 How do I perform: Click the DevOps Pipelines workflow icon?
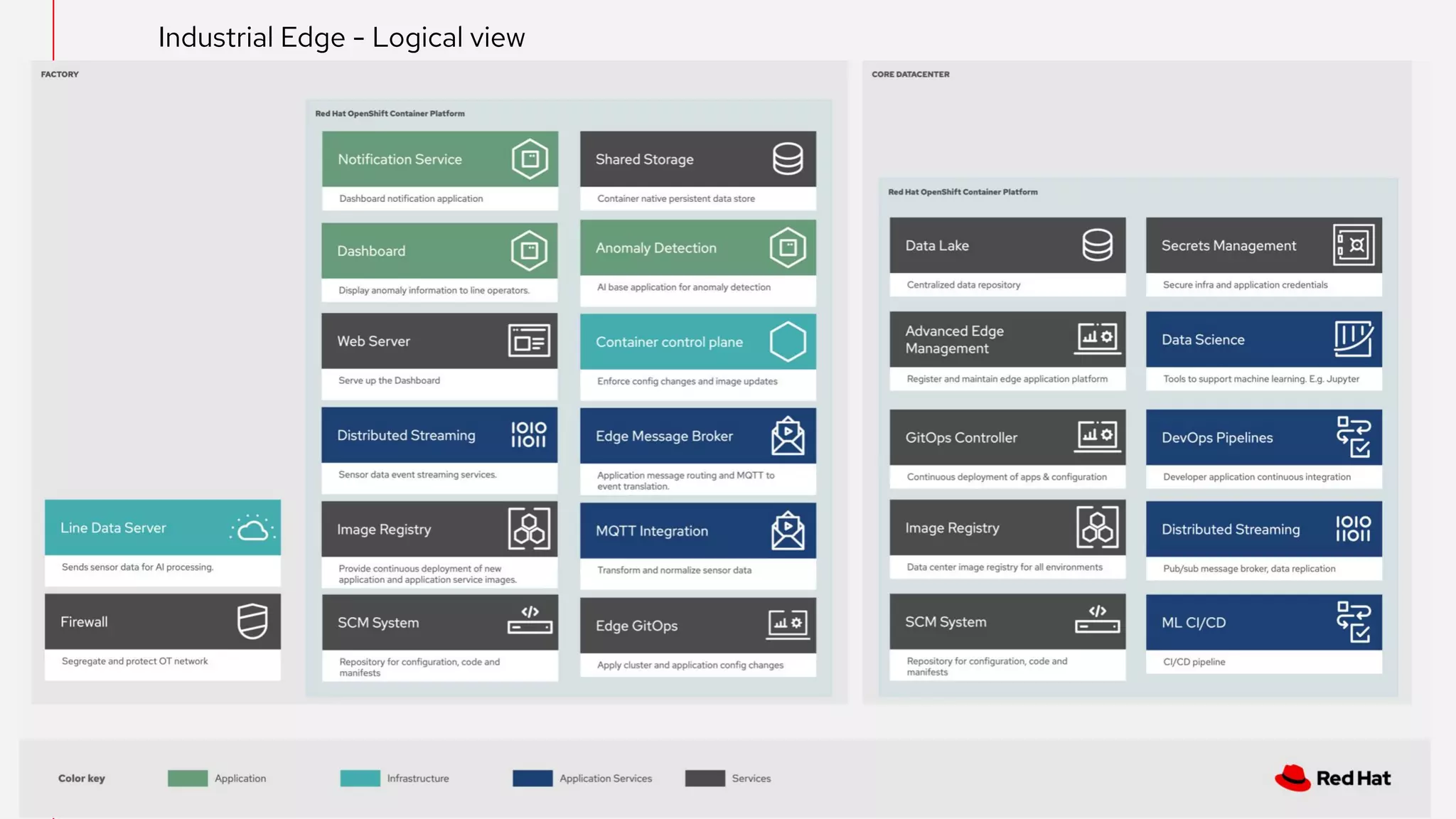(1353, 437)
